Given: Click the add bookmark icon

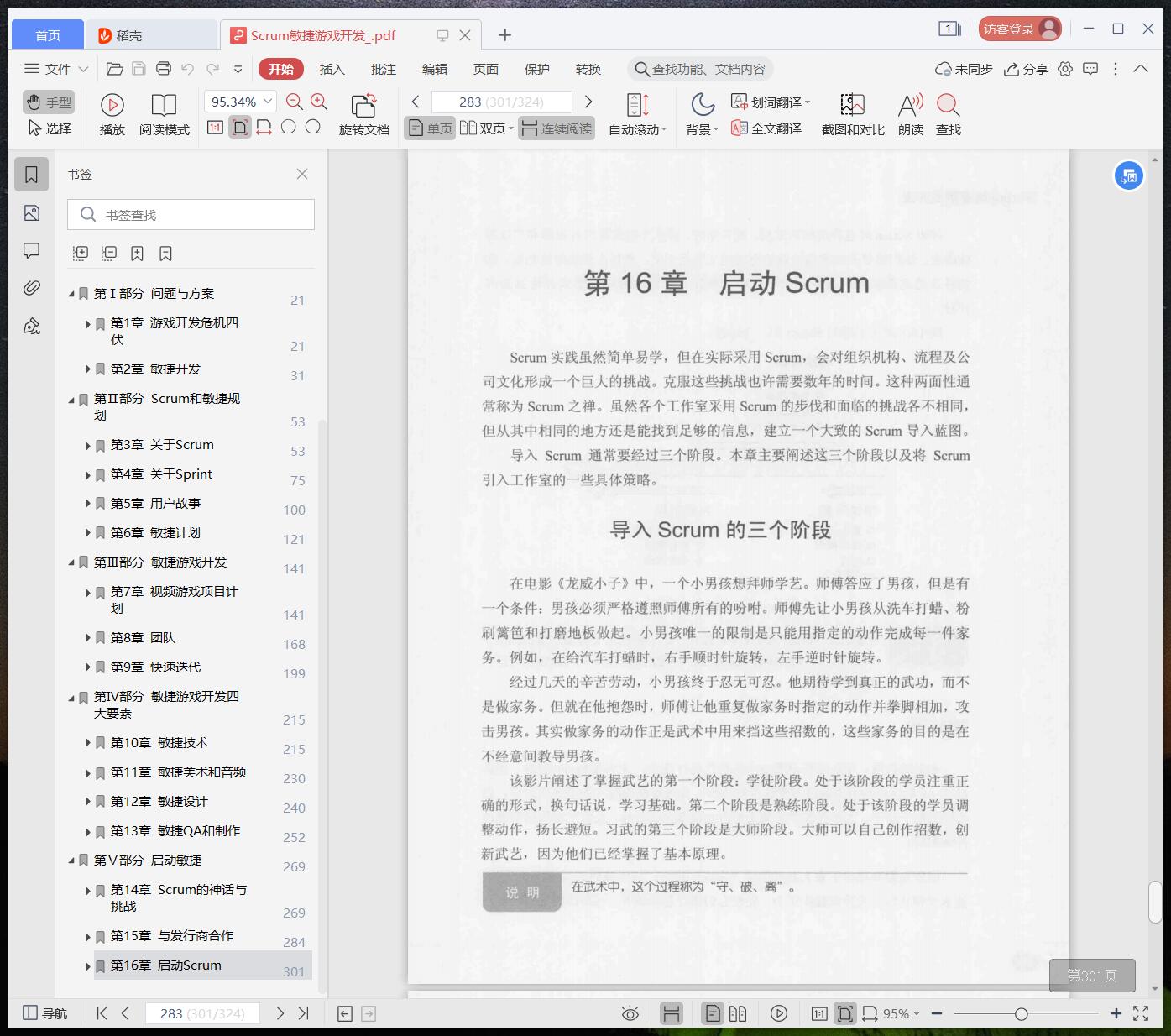Looking at the screenshot, I should 137,253.
